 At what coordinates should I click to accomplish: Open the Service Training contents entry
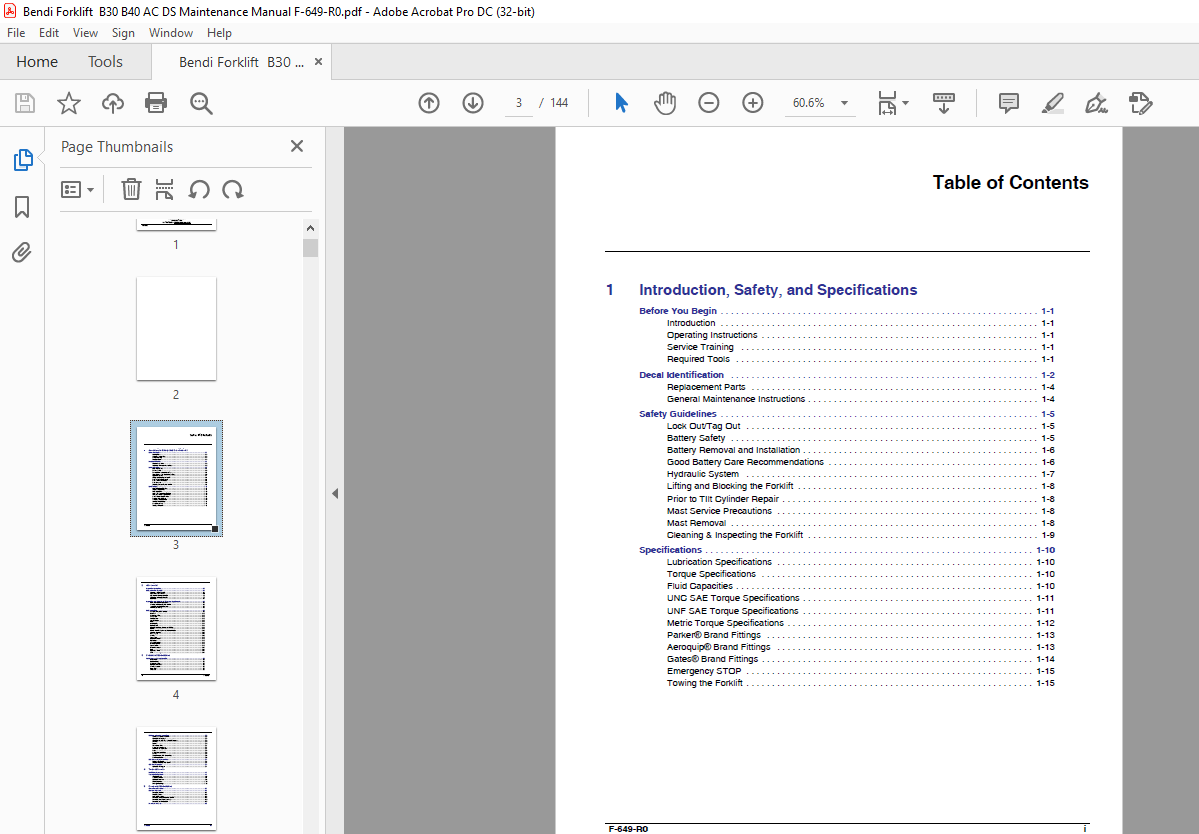pyautogui.click(x=700, y=347)
